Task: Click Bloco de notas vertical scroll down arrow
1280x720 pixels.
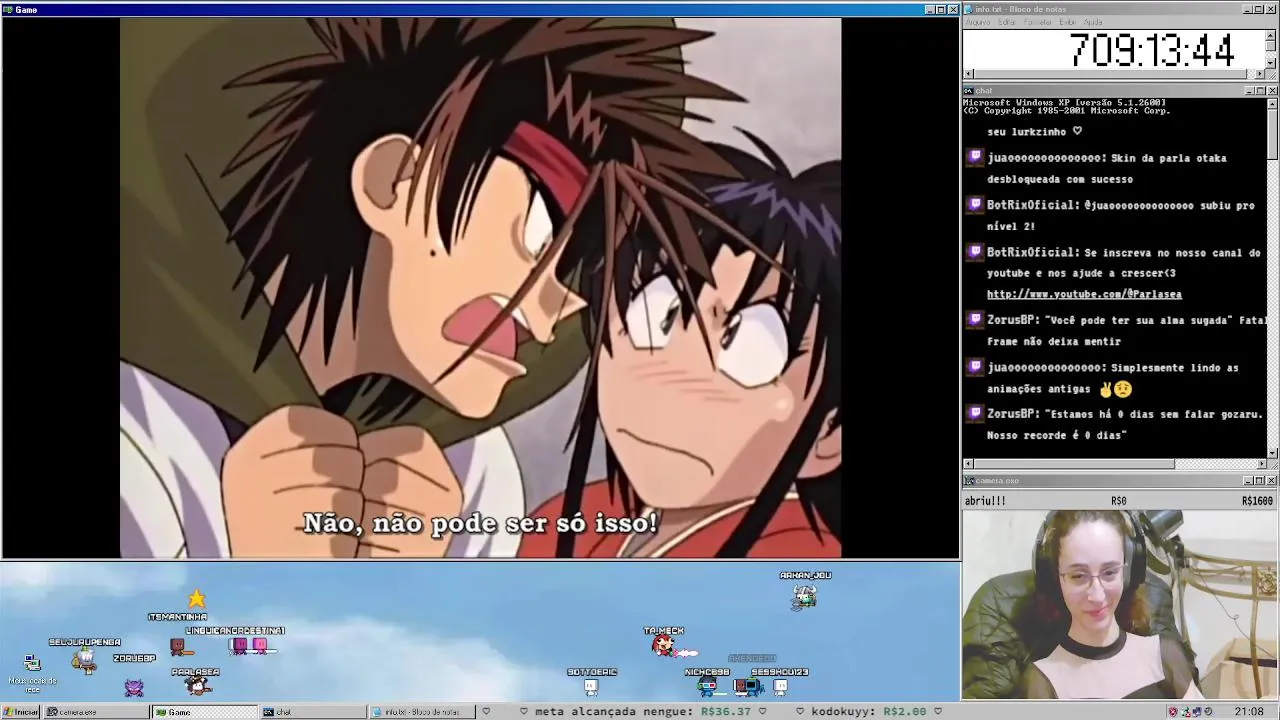Action: [x=1272, y=63]
